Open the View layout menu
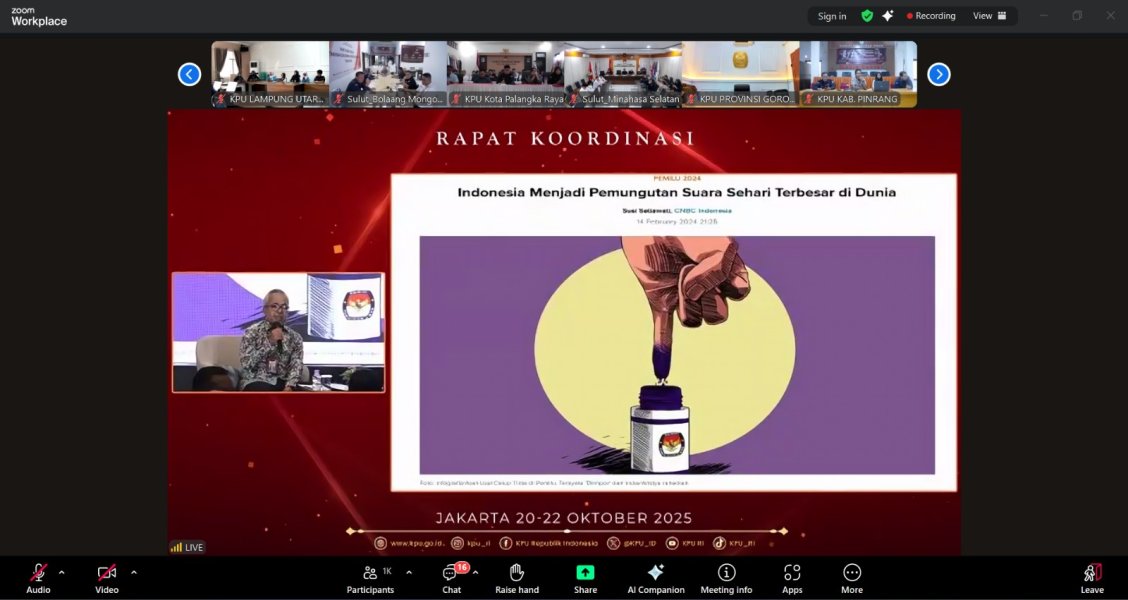Image resolution: width=1128 pixels, height=600 pixels. (990, 16)
